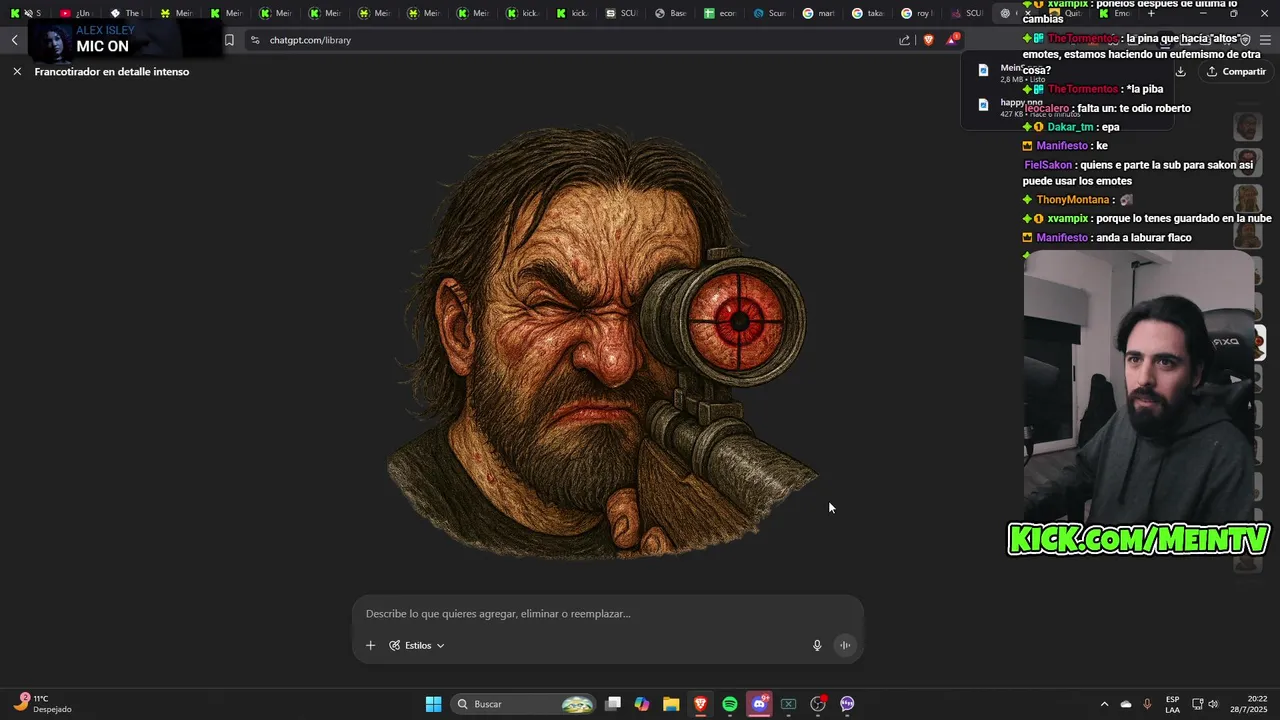The width and height of the screenshot is (1280, 720).
Task: Open the Brave Shields lion icon
Action: point(929,40)
